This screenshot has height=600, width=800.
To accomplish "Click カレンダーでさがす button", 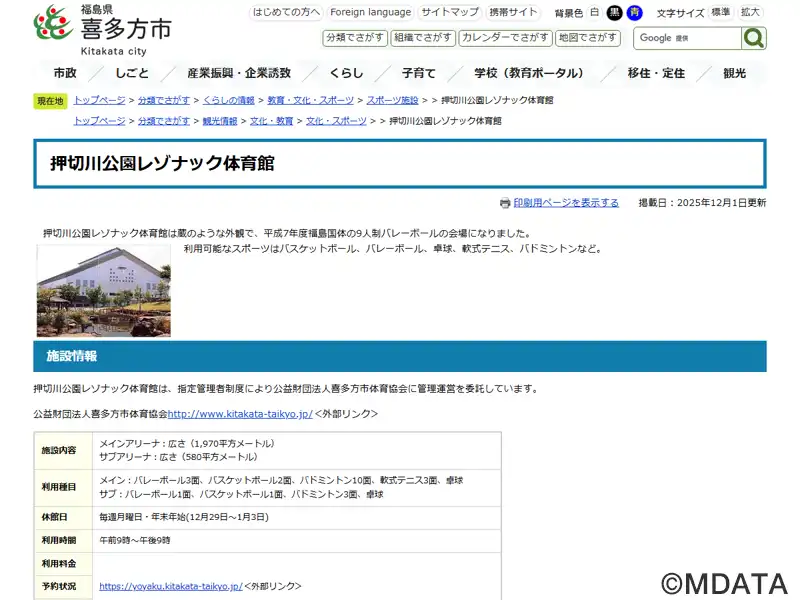I will (505, 38).
